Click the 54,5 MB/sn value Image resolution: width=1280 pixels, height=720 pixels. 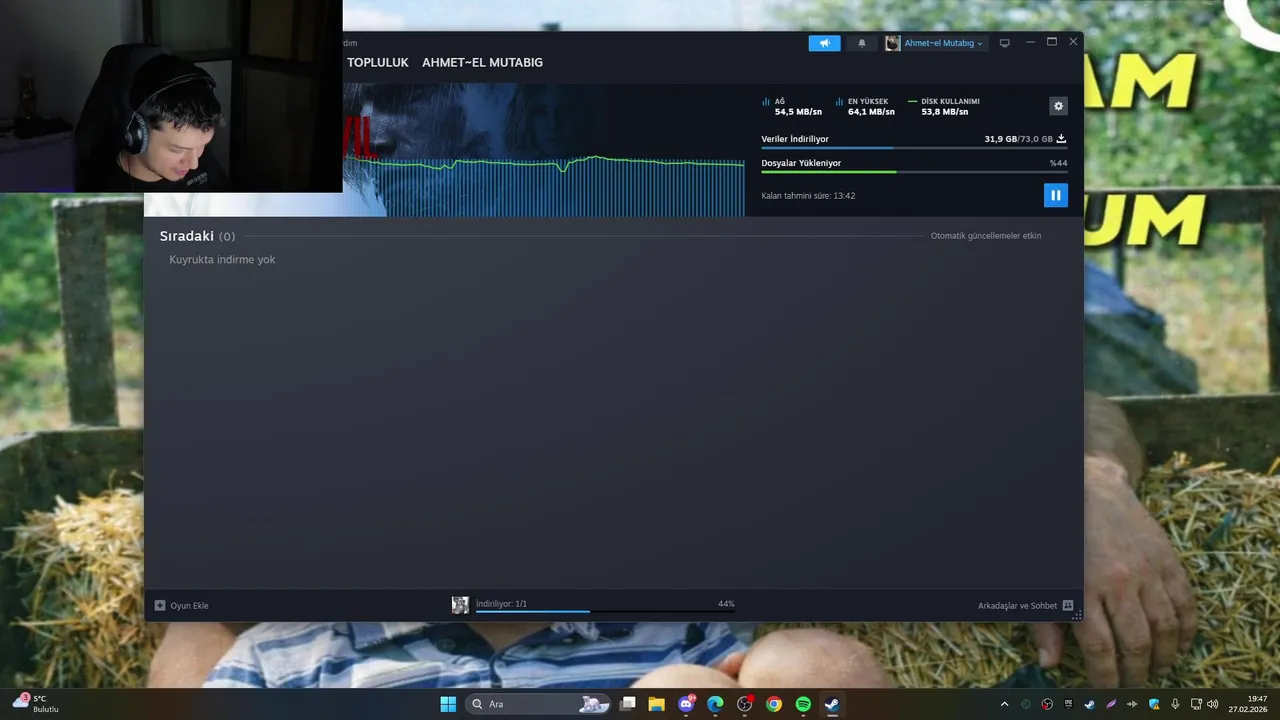pos(798,112)
